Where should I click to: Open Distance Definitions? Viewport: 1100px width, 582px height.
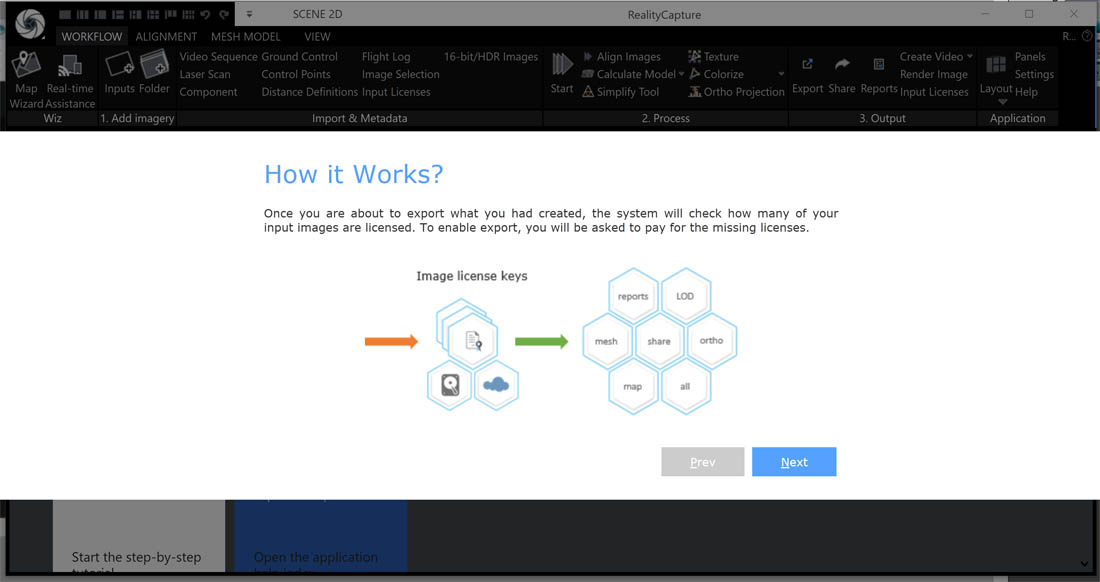pyautogui.click(x=309, y=92)
